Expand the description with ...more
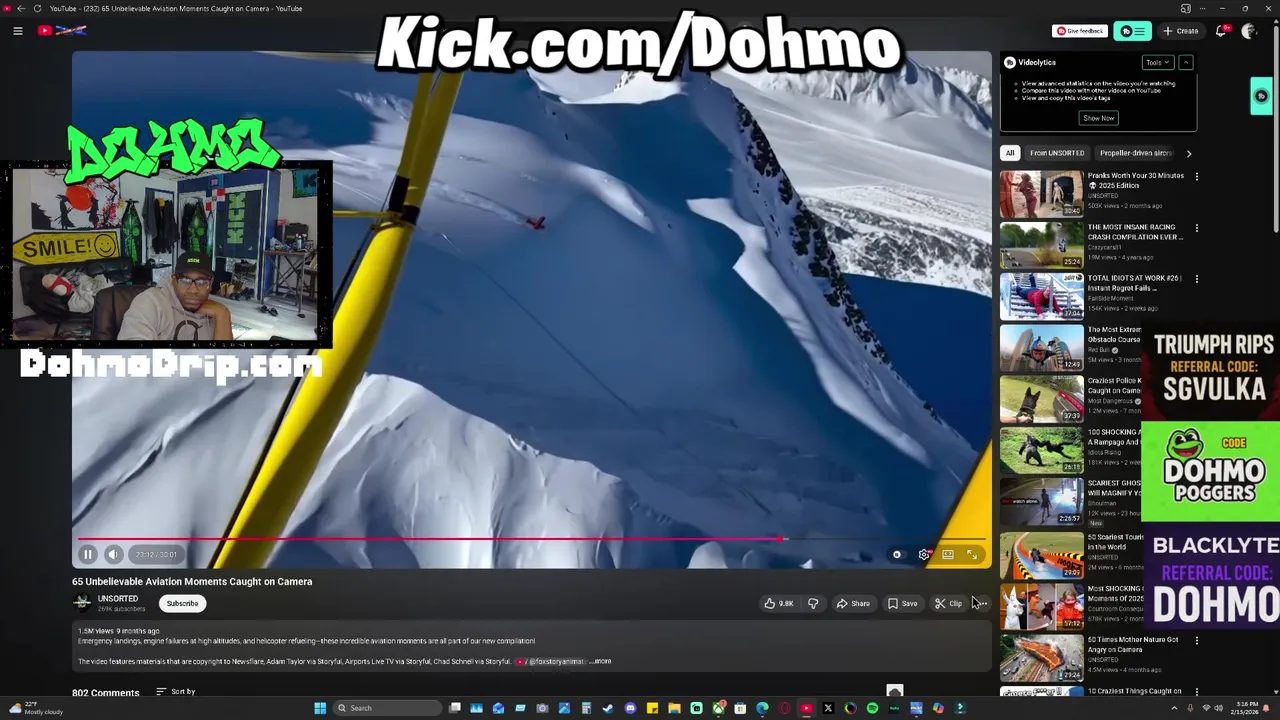Image resolution: width=1280 pixels, height=720 pixels. pyautogui.click(x=600, y=661)
